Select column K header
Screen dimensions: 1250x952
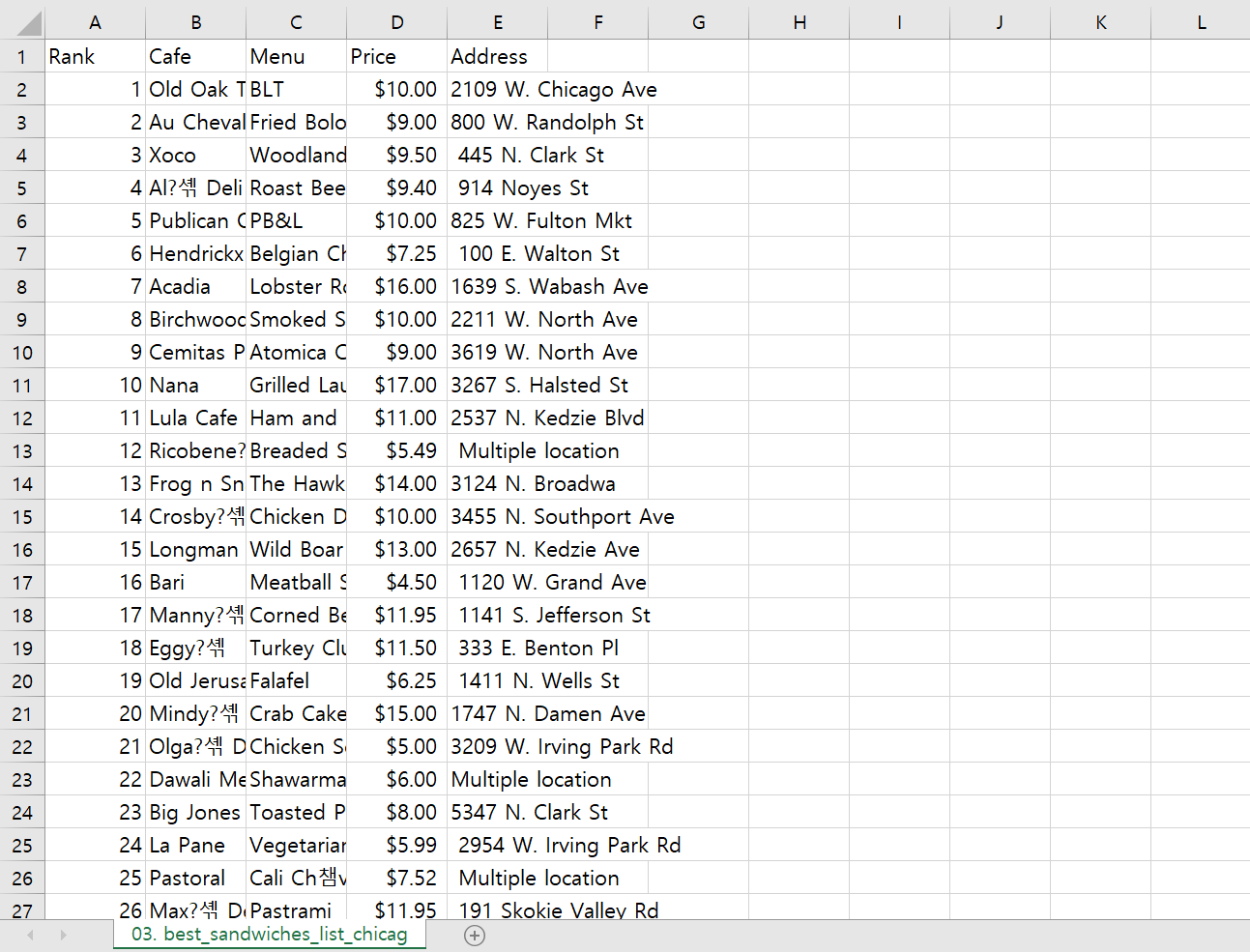click(x=1100, y=22)
